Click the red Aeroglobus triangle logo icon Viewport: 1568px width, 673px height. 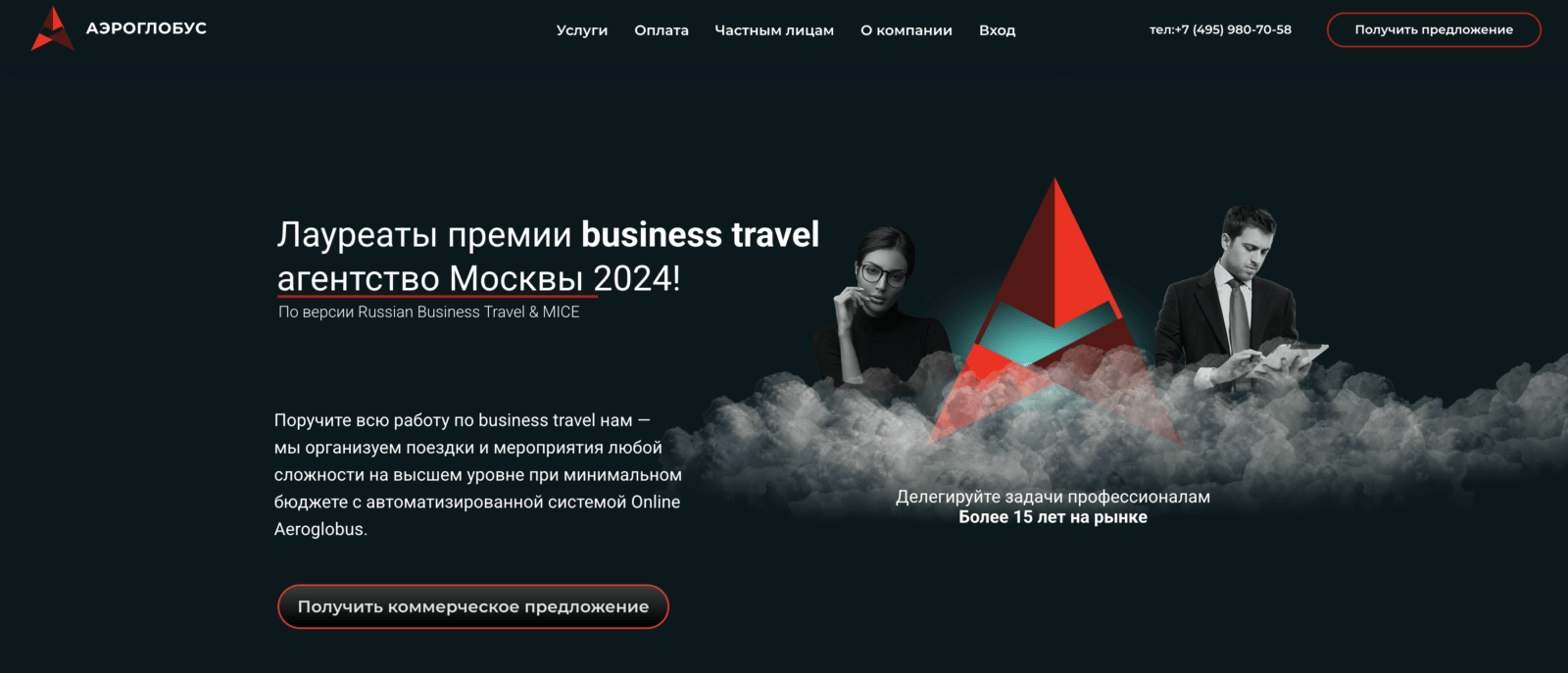[53, 28]
